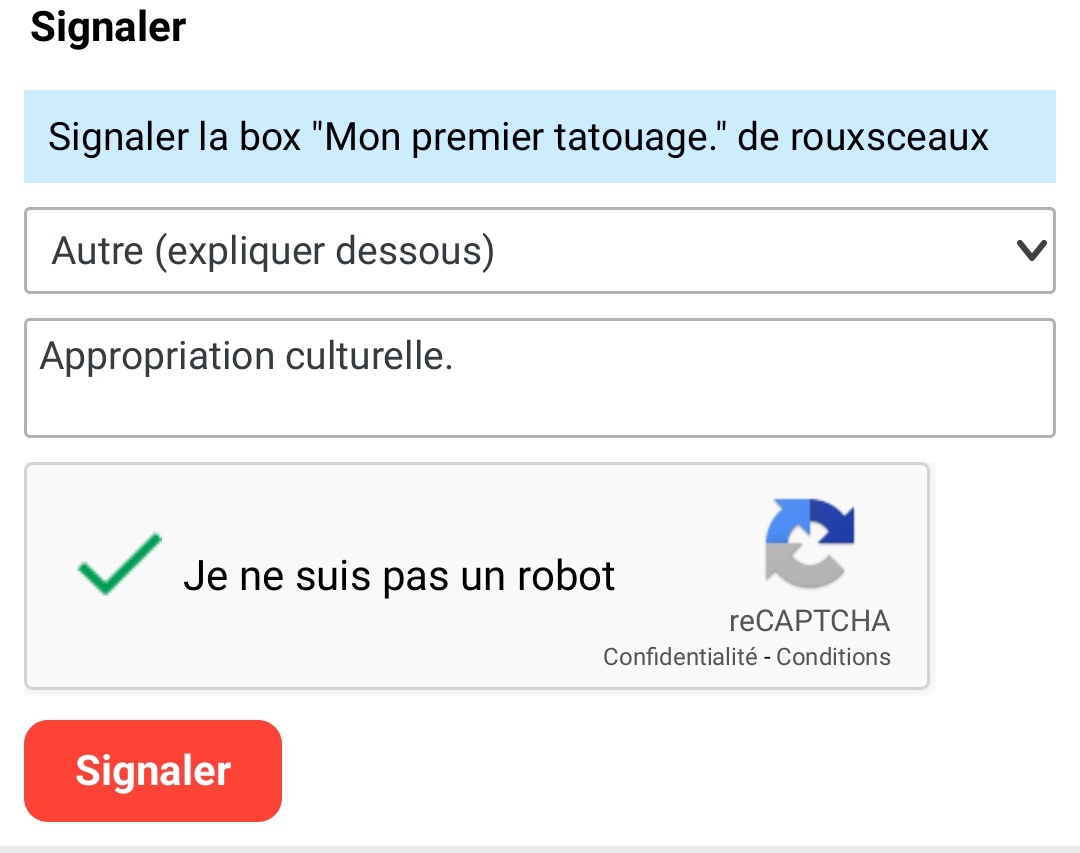Expand the dropdown chevron arrow

(x=1030, y=251)
